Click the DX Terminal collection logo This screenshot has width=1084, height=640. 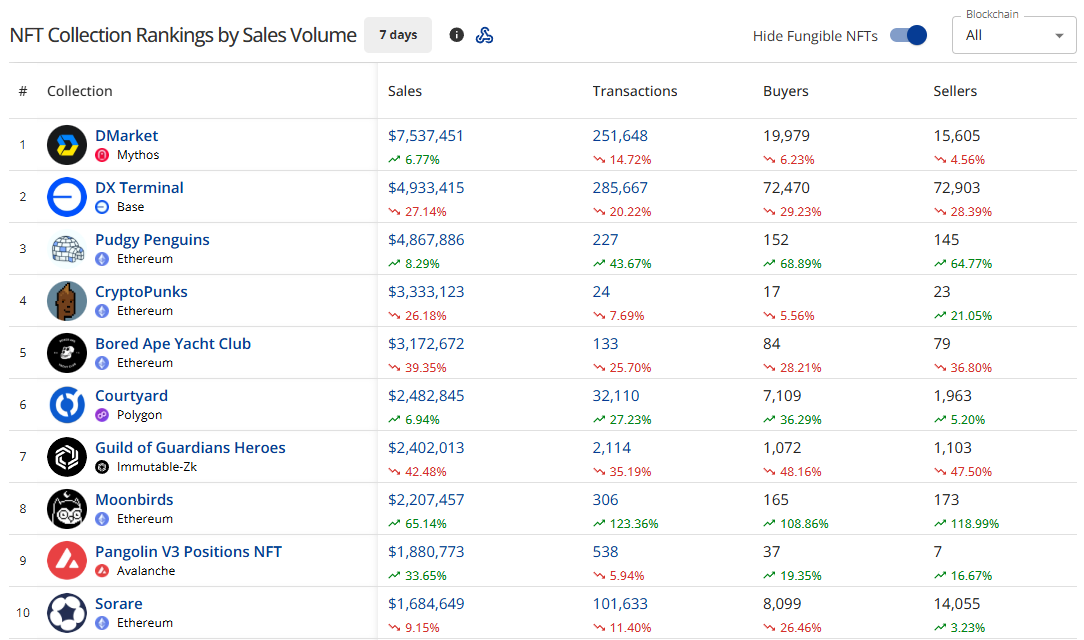67,197
